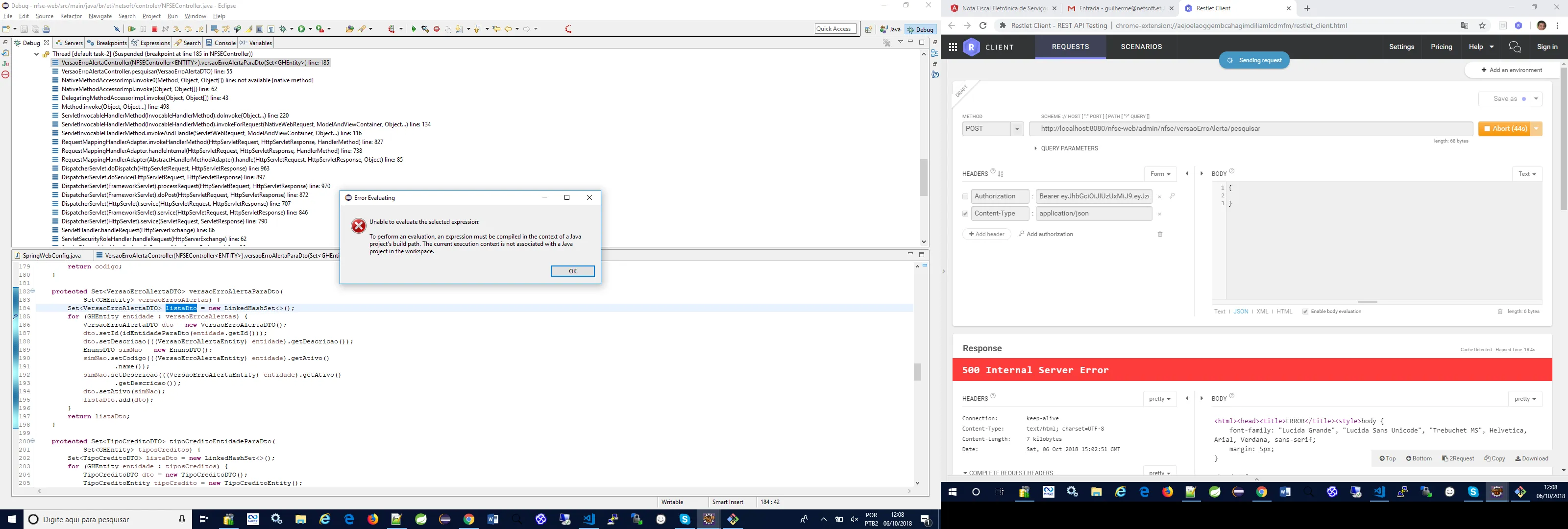The image size is (1568, 529).
Task: Click the green Run icon in toolbar
Action: (301, 29)
